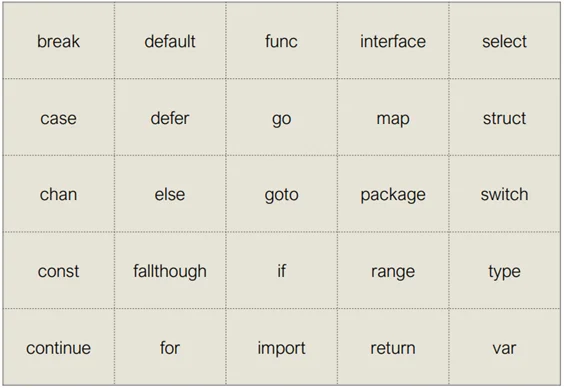564x388 pixels.
Task: Click the 'chan' keyword
Action: pos(59,195)
